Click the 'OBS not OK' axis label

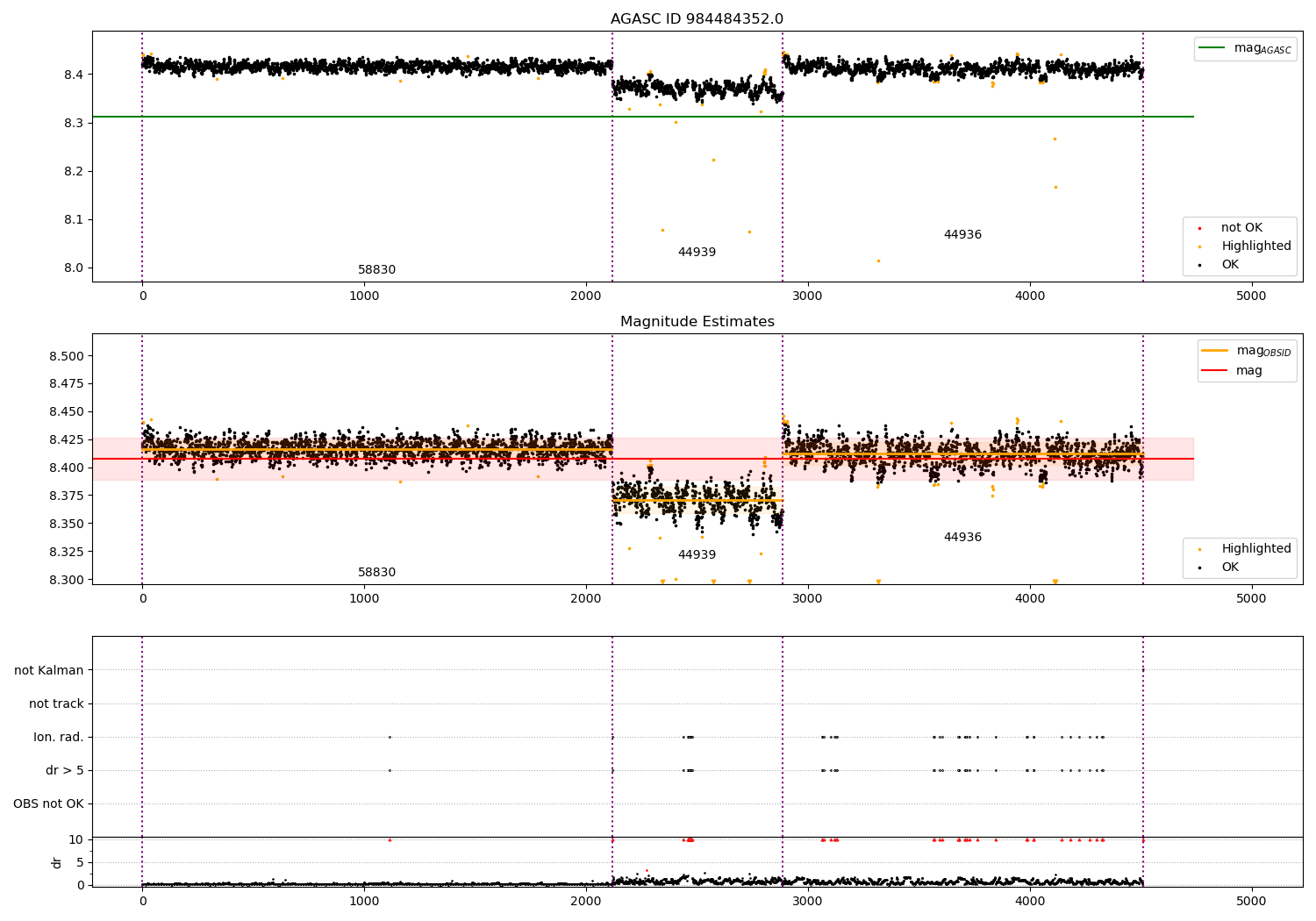(x=48, y=804)
